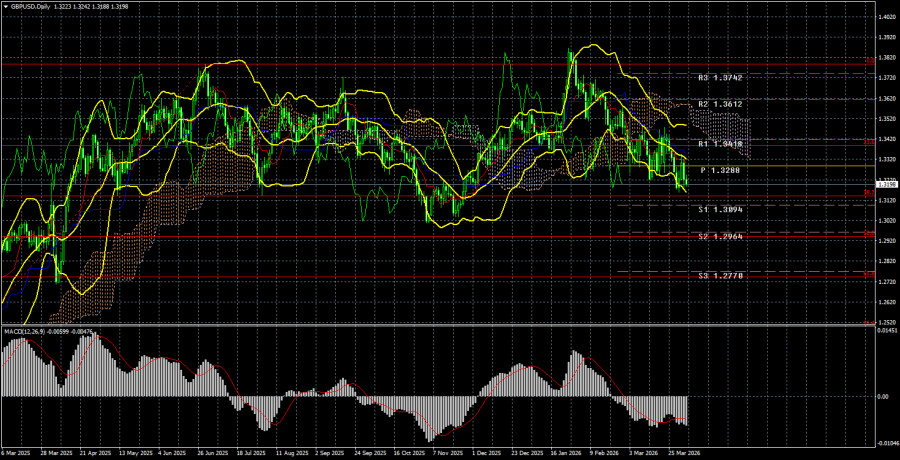Select the S2 1.2964 support label
This screenshot has width=900, height=460.
point(722,236)
